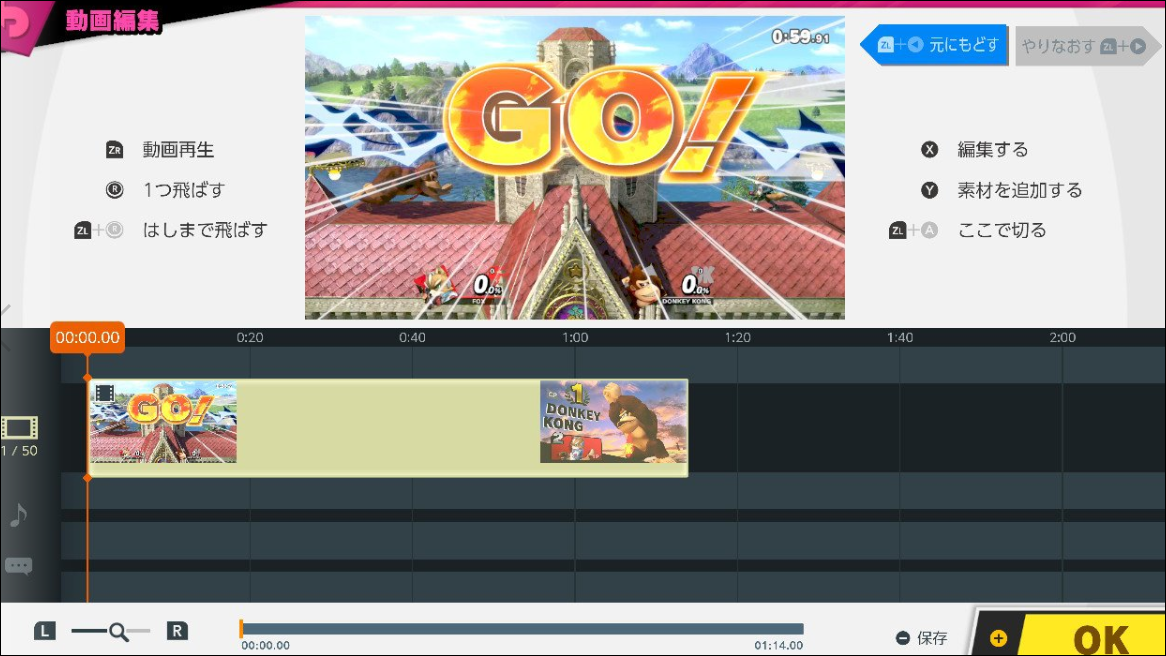
Task: Click the orange 00:00.00 playhead marker
Action: click(87, 338)
